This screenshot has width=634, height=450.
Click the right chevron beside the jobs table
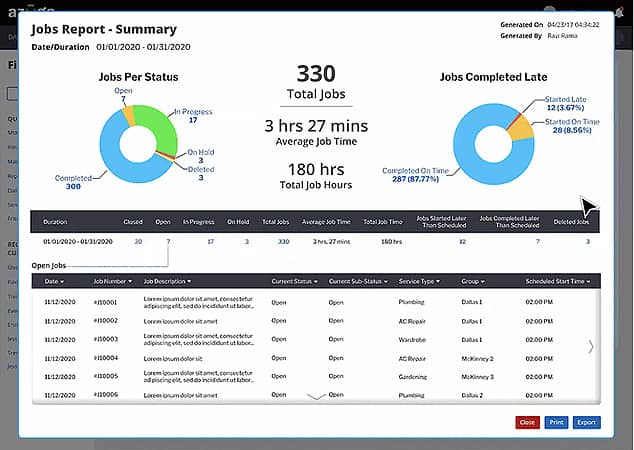coord(591,347)
